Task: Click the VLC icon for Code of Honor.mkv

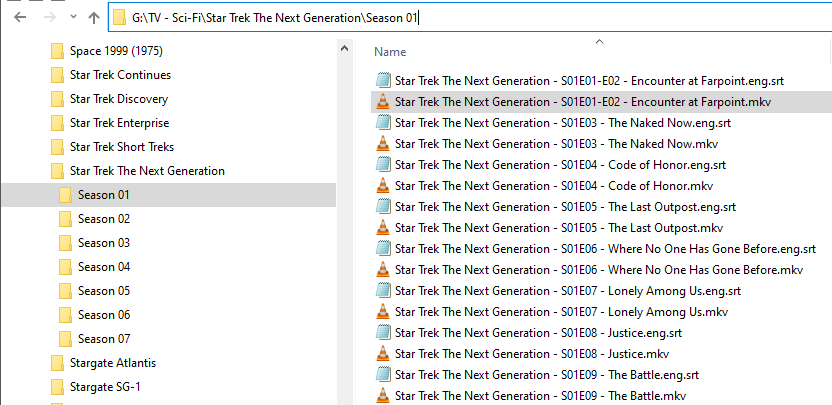Action: (382, 186)
